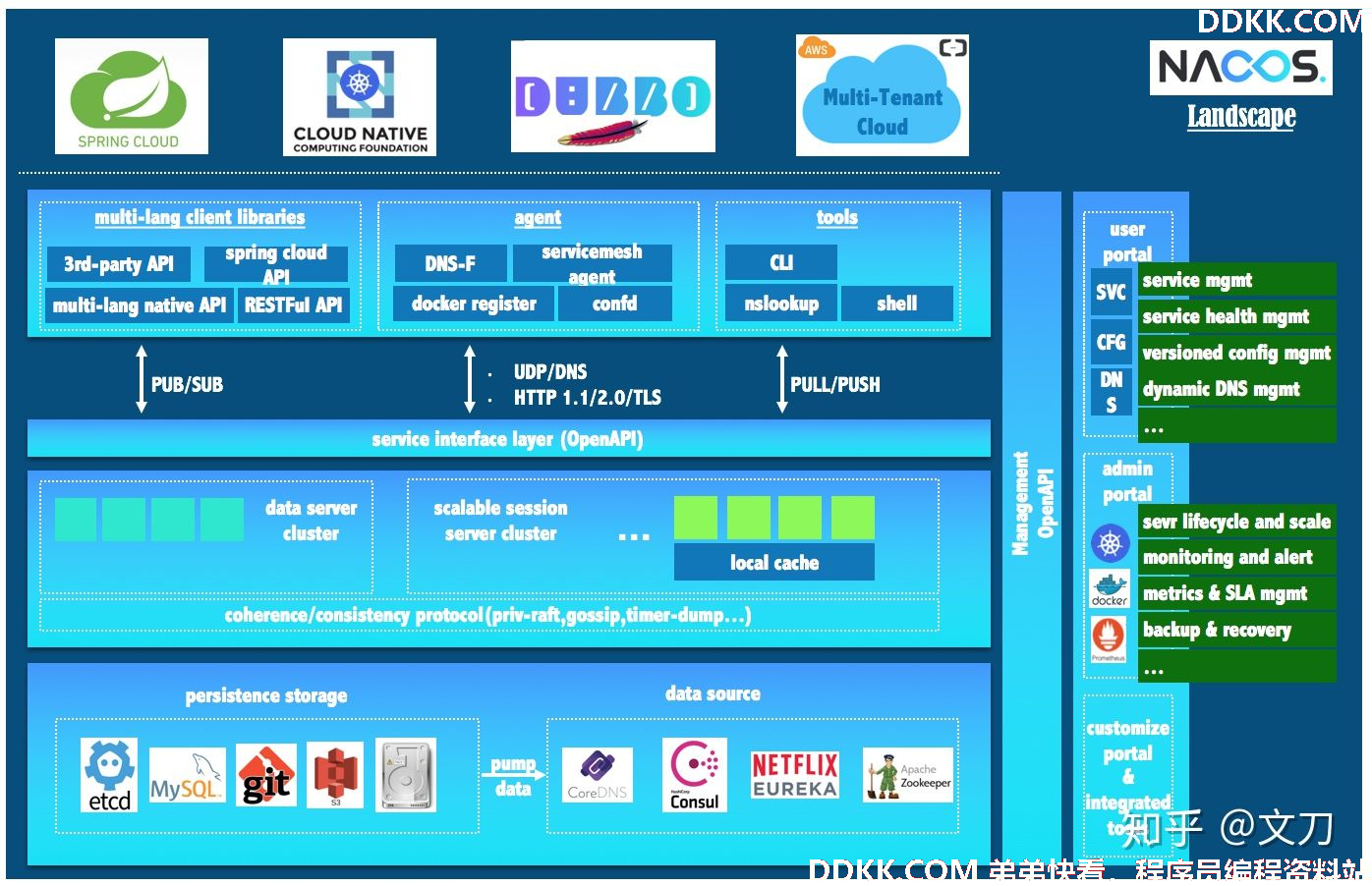Viewport: 1372px width, 886px height.
Task: Click the Spring Cloud logo
Action: tap(132, 96)
